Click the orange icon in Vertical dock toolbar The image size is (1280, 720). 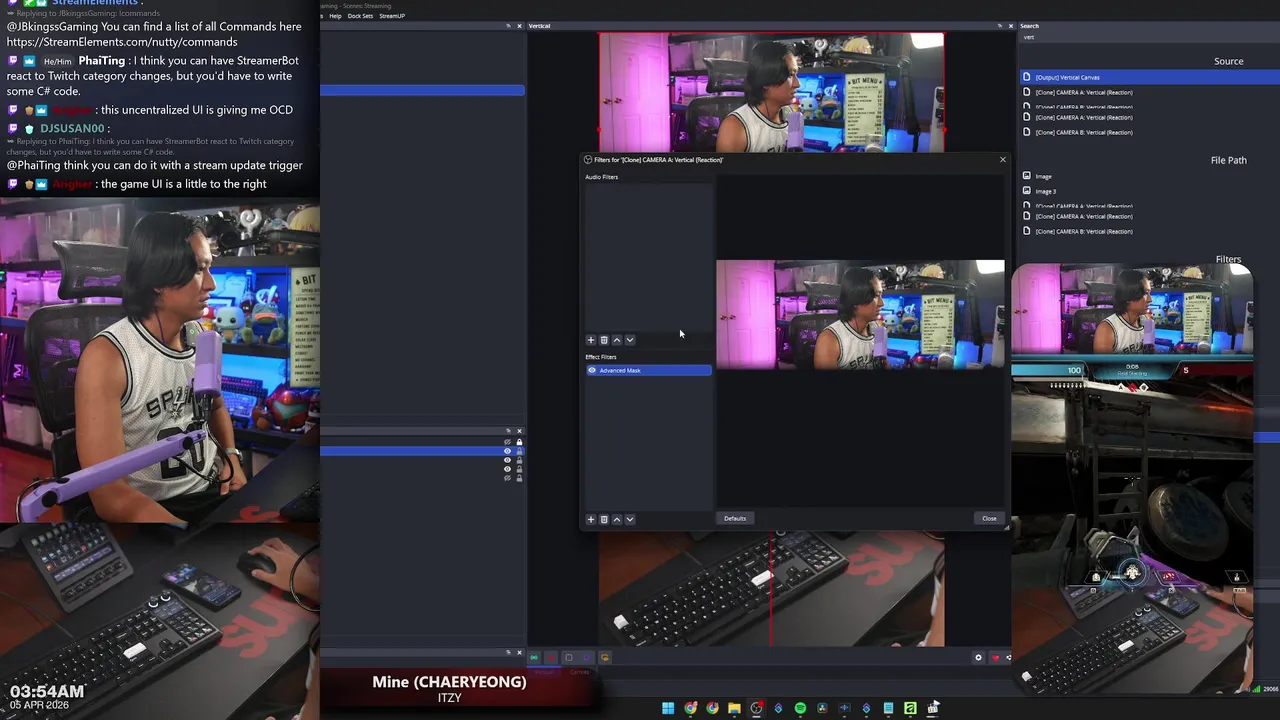coord(604,657)
